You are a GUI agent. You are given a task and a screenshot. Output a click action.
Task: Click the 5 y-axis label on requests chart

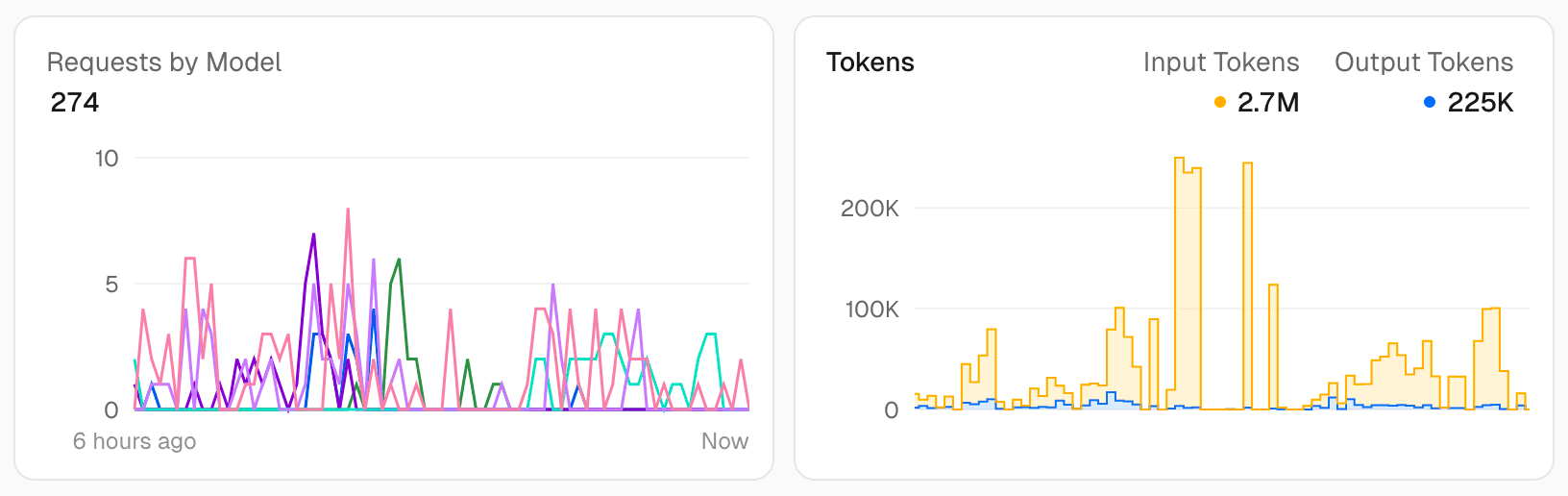[x=111, y=285]
